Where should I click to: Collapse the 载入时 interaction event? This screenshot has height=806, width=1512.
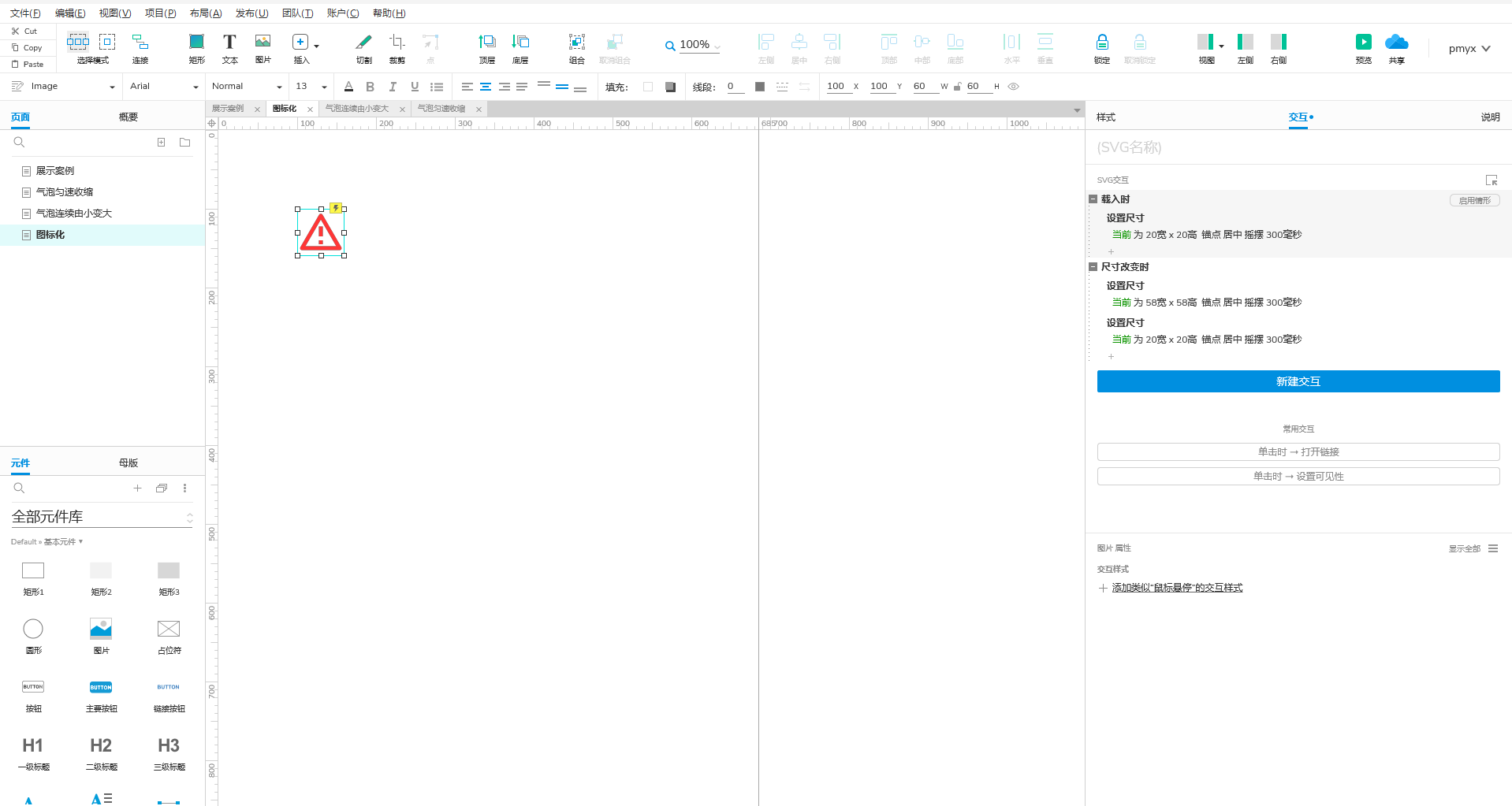1093,199
